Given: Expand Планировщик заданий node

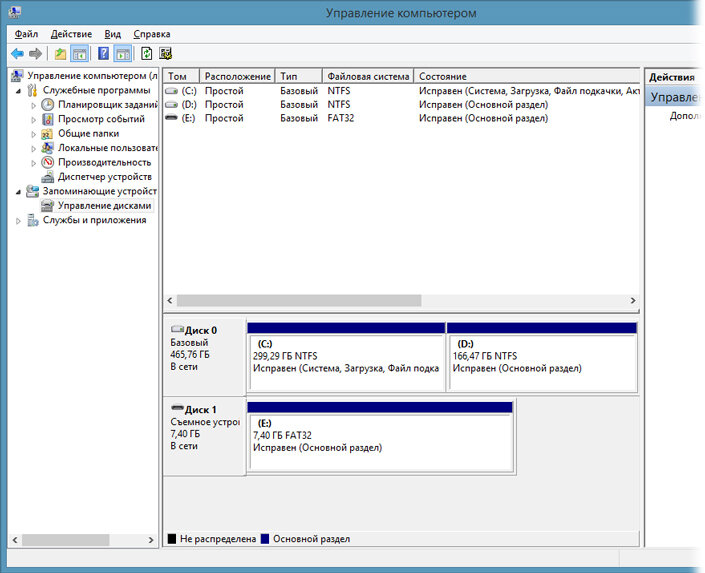Looking at the screenshot, I should pos(33,106).
